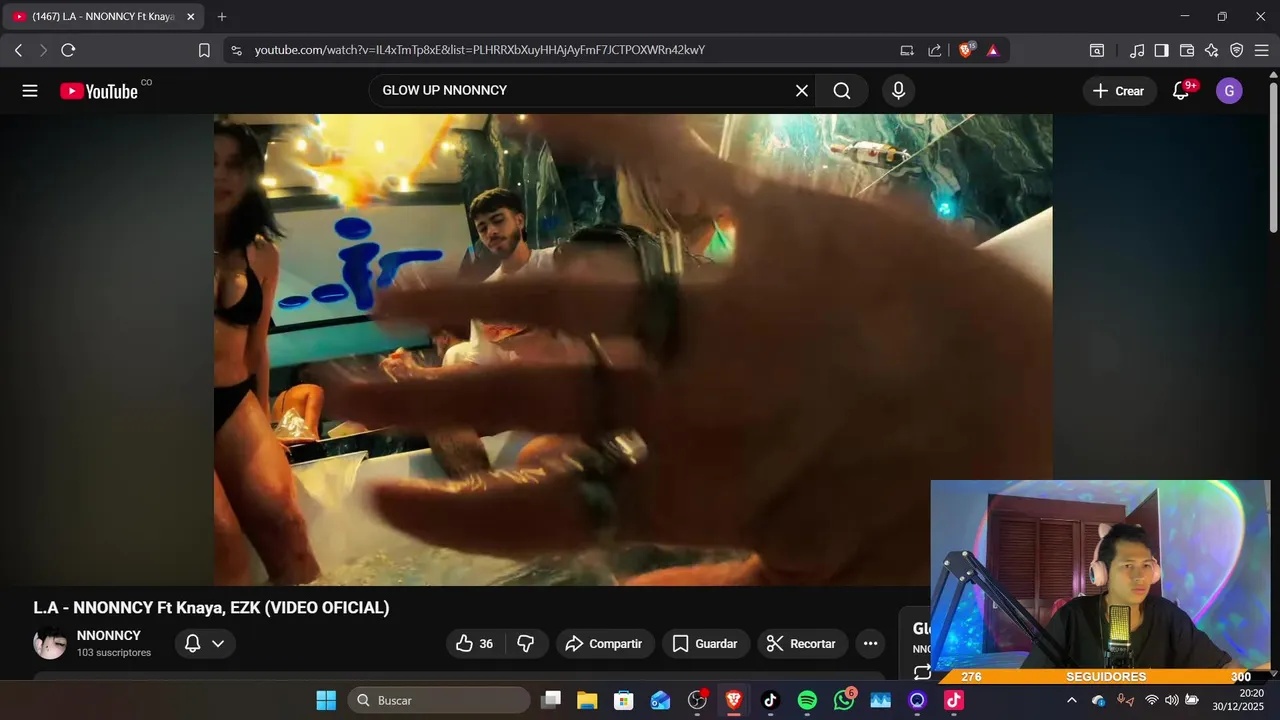The height and width of the screenshot is (720, 1280).
Task: View site information in address bar
Action: click(236, 50)
